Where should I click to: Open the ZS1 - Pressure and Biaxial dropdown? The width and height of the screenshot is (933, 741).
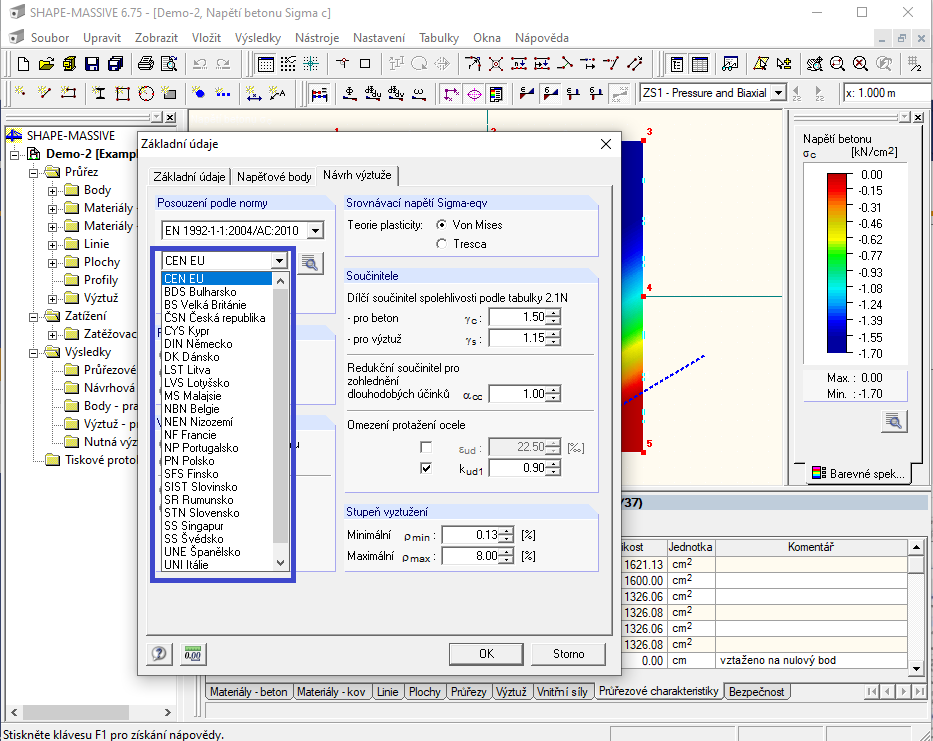(777, 93)
